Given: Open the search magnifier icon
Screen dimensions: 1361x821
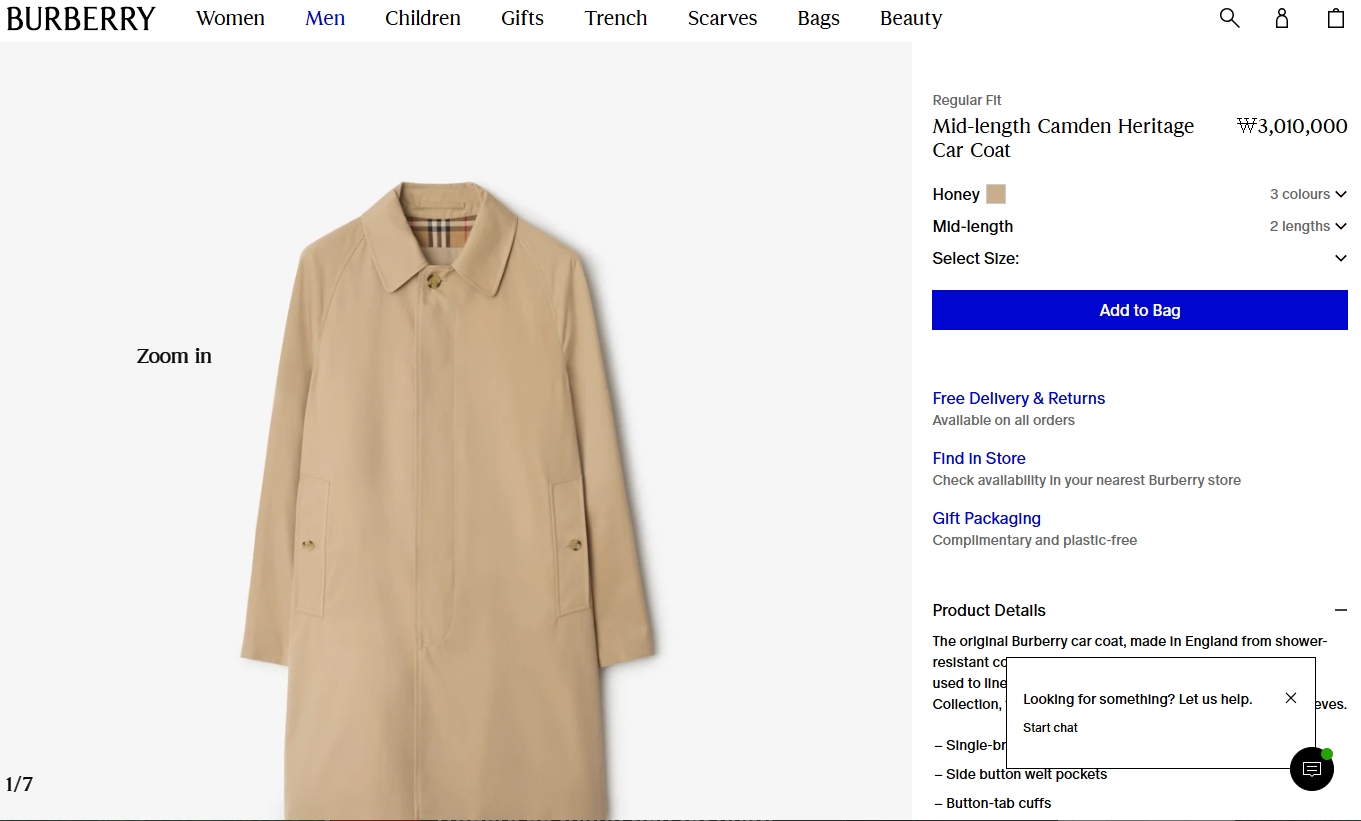Looking at the screenshot, I should [1229, 18].
